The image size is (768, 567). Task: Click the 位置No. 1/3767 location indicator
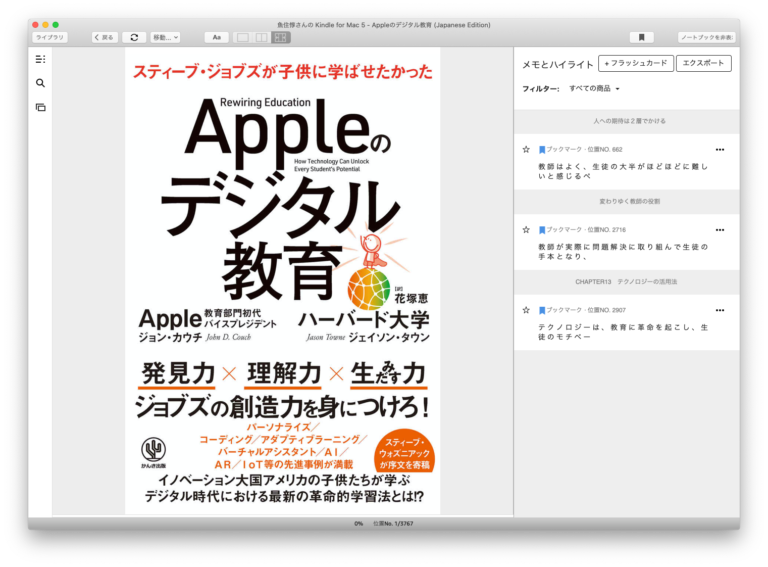click(x=393, y=523)
